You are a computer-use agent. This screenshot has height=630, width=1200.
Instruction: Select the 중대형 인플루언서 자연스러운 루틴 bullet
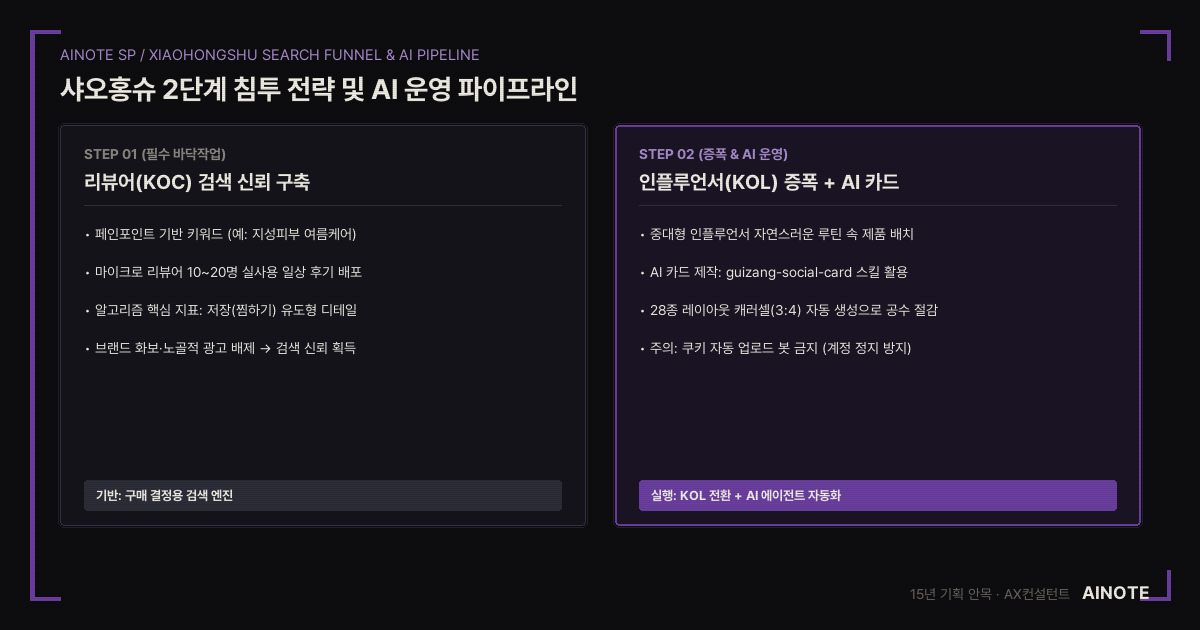pyautogui.click(x=777, y=234)
